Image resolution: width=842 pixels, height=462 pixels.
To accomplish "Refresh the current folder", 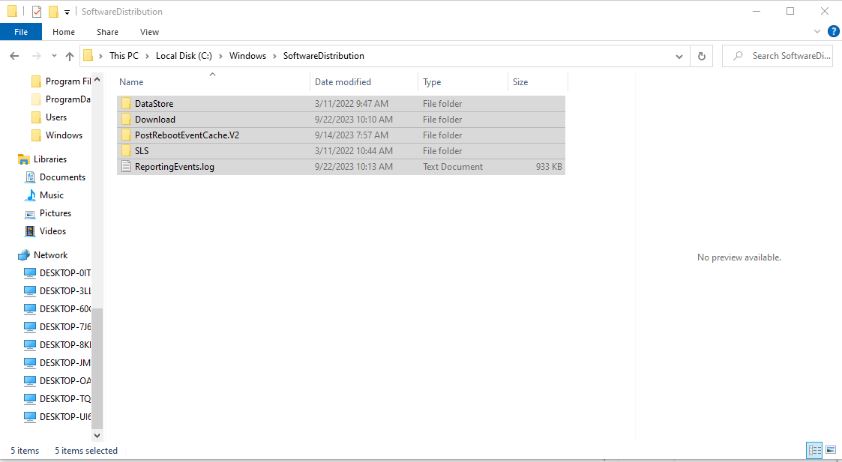I will (x=701, y=56).
